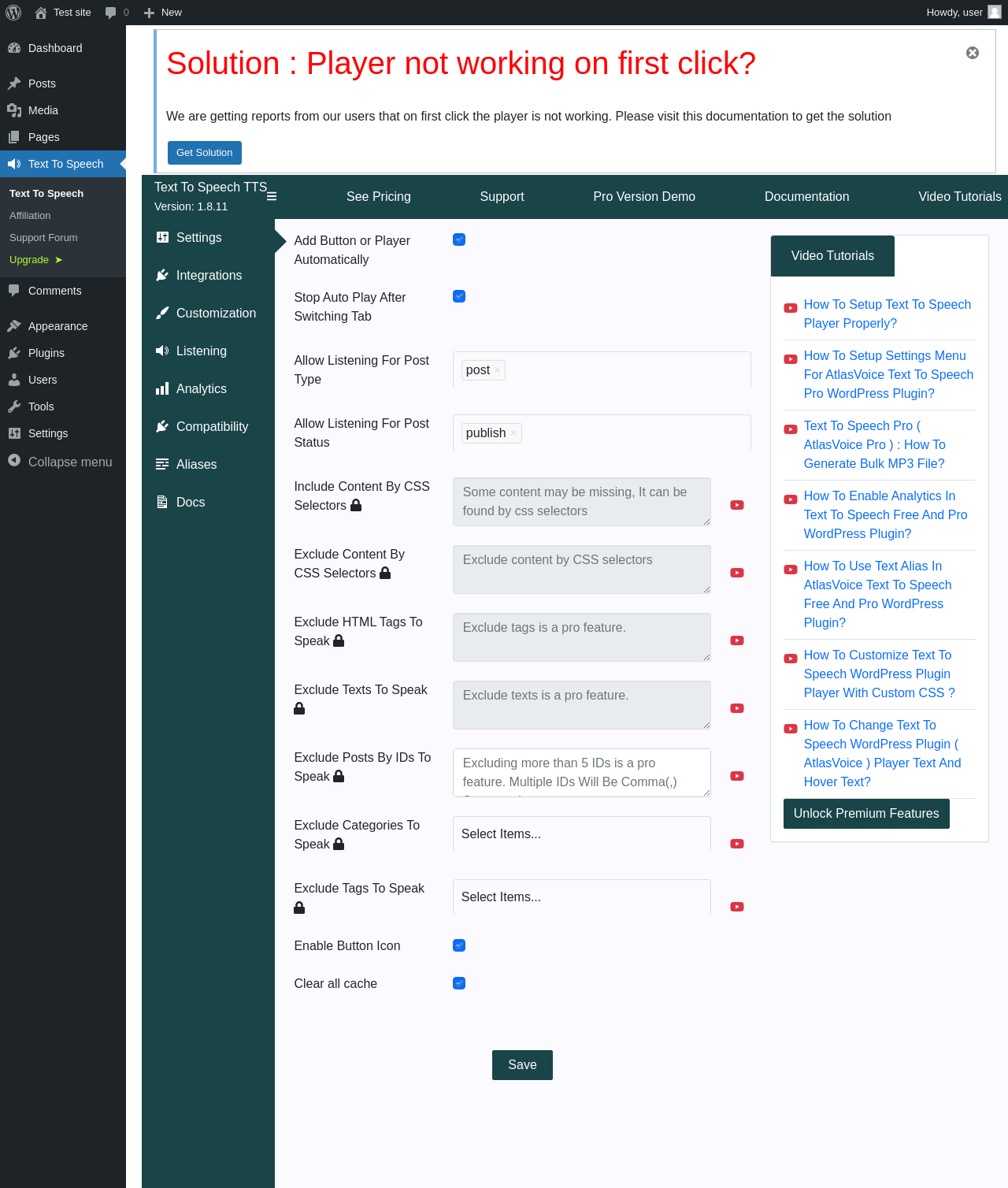1008x1188 pixels.
Task: Toggle Add Button or Player Automatically checkbox
Action: 459,239
